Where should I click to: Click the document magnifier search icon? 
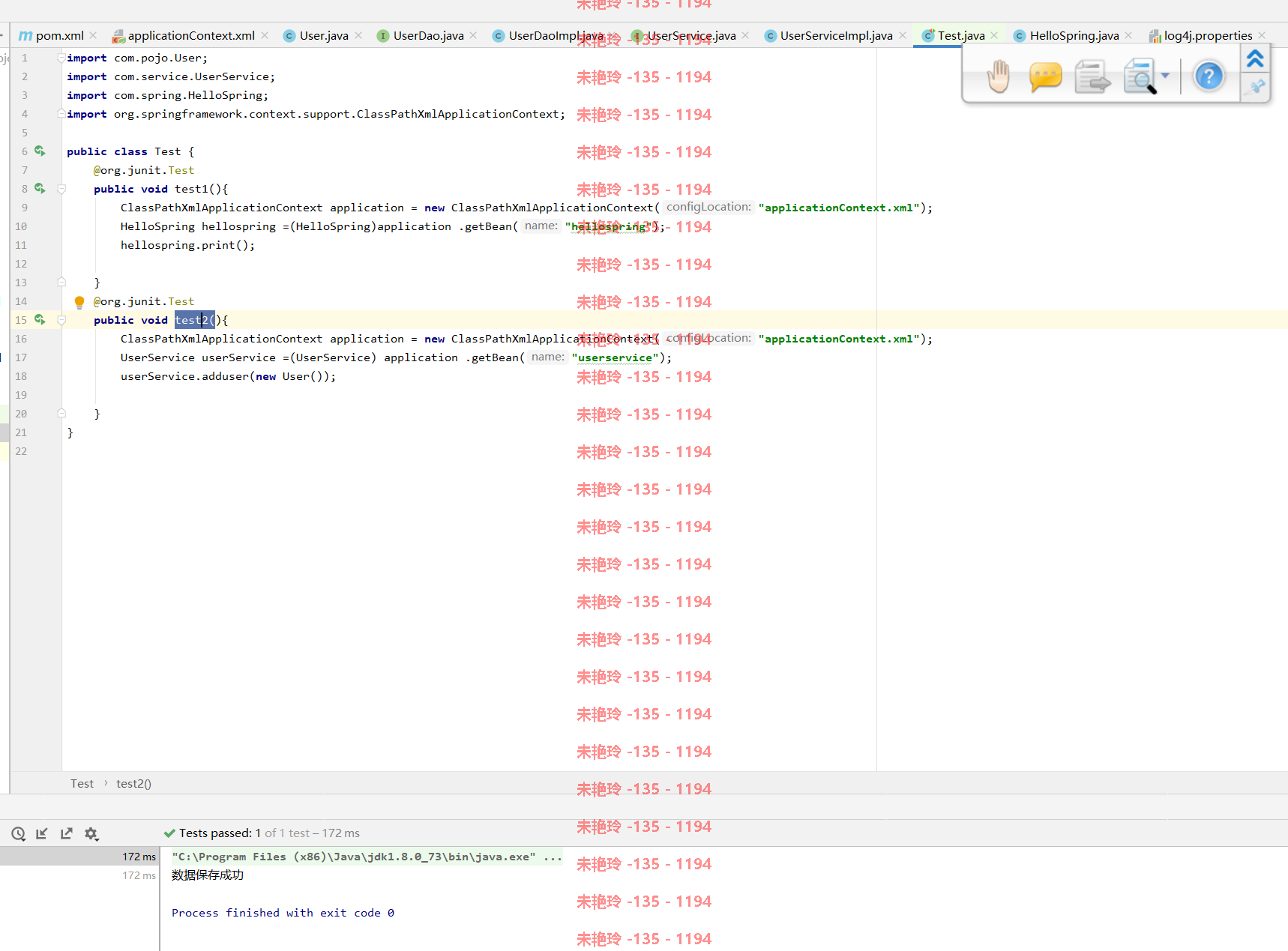click(1140, 76)
